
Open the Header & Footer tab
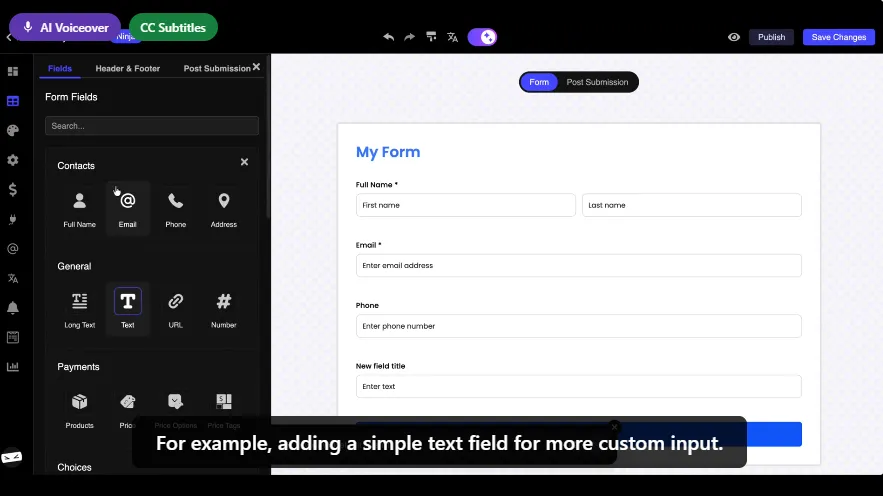pyautogui.click(x=127, y=69)
